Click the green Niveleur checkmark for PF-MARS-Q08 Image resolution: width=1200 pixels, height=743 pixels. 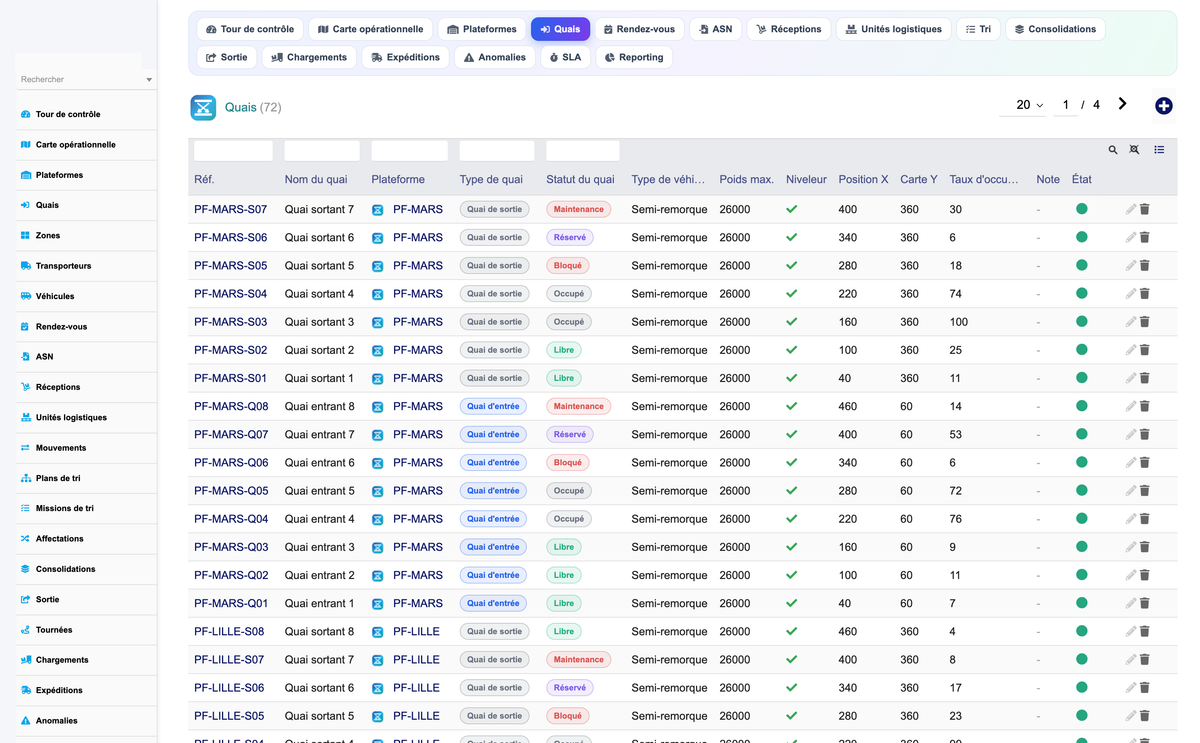pos(792,406)
